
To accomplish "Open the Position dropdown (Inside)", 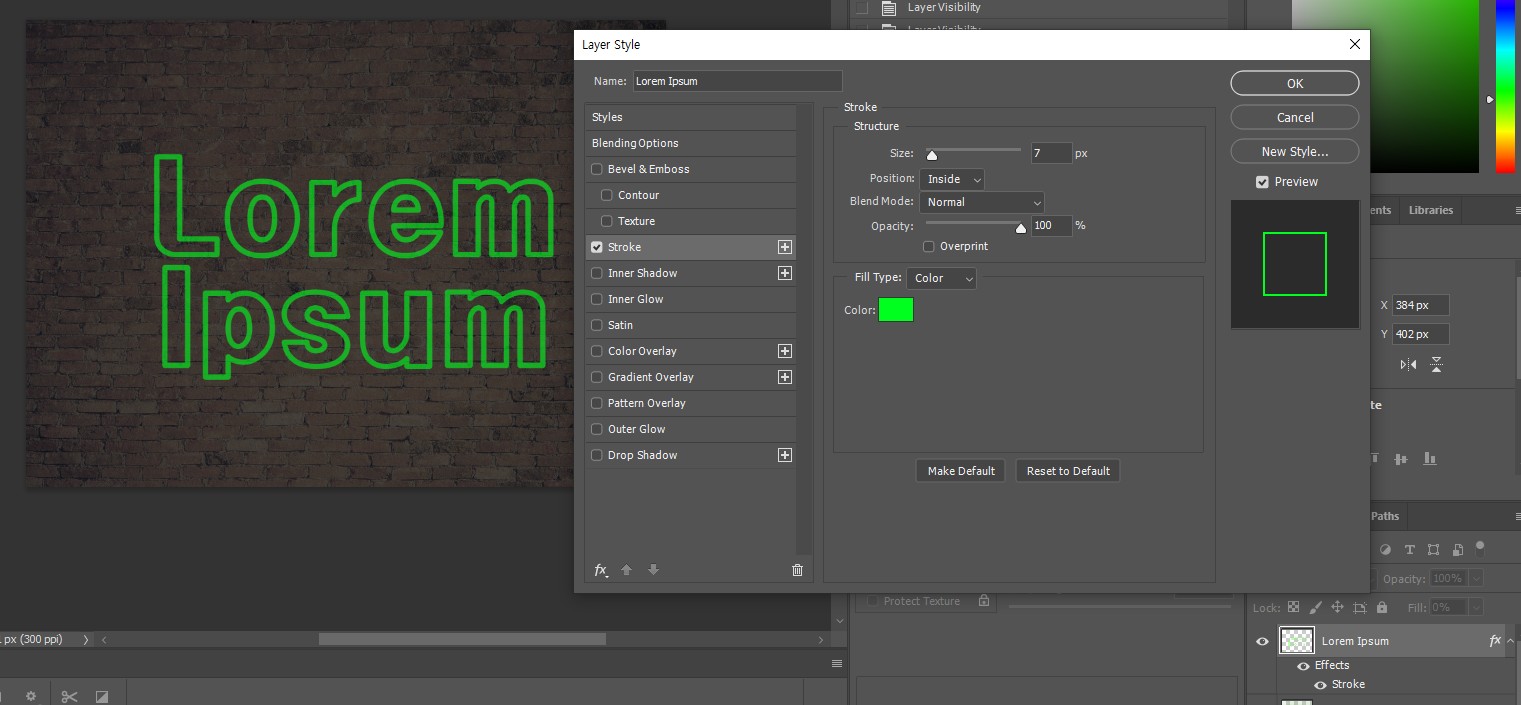I will point(952,179).
